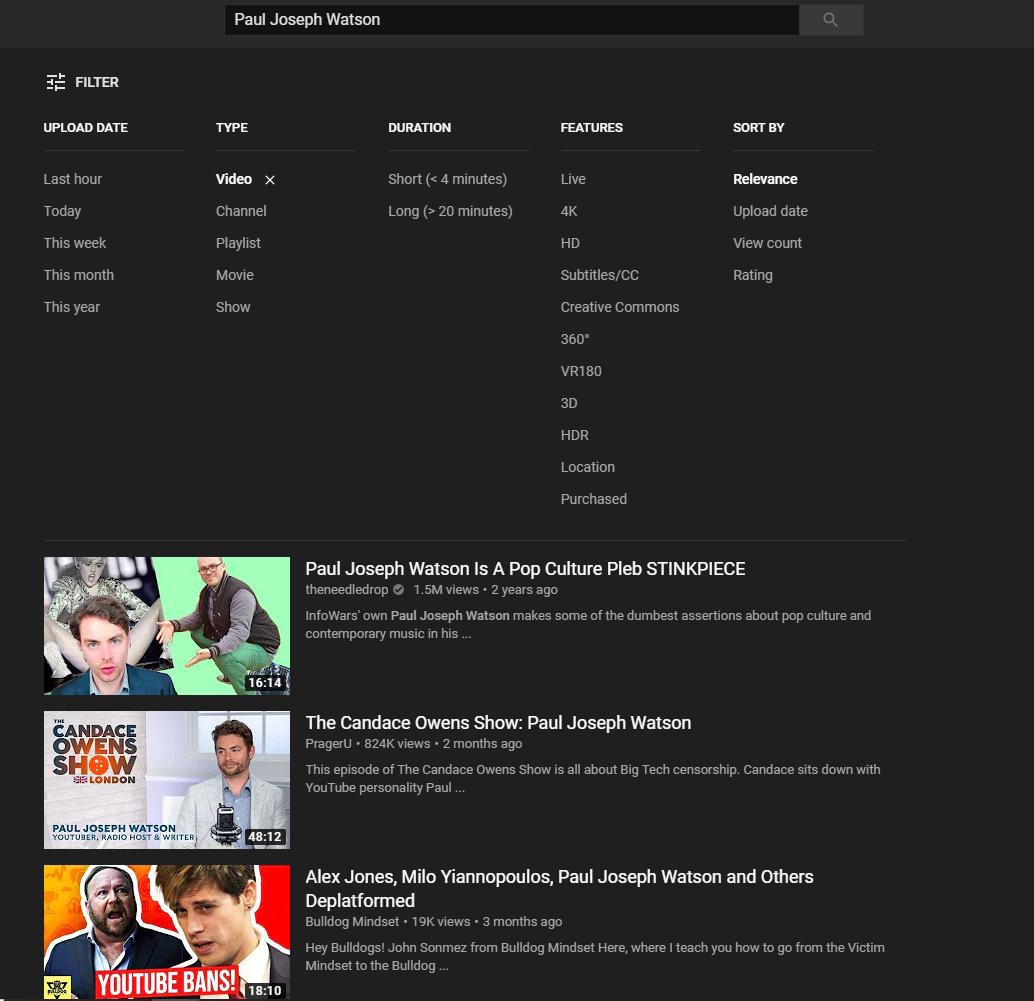Enable the Creative Commons filter

click(619, 307)
